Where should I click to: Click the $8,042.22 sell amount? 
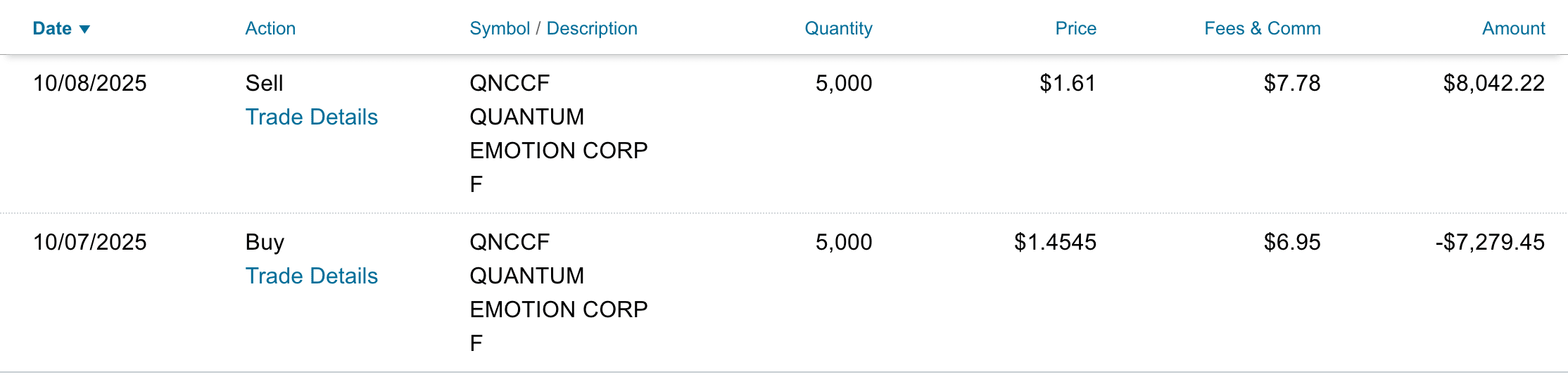pos(1493,83)
